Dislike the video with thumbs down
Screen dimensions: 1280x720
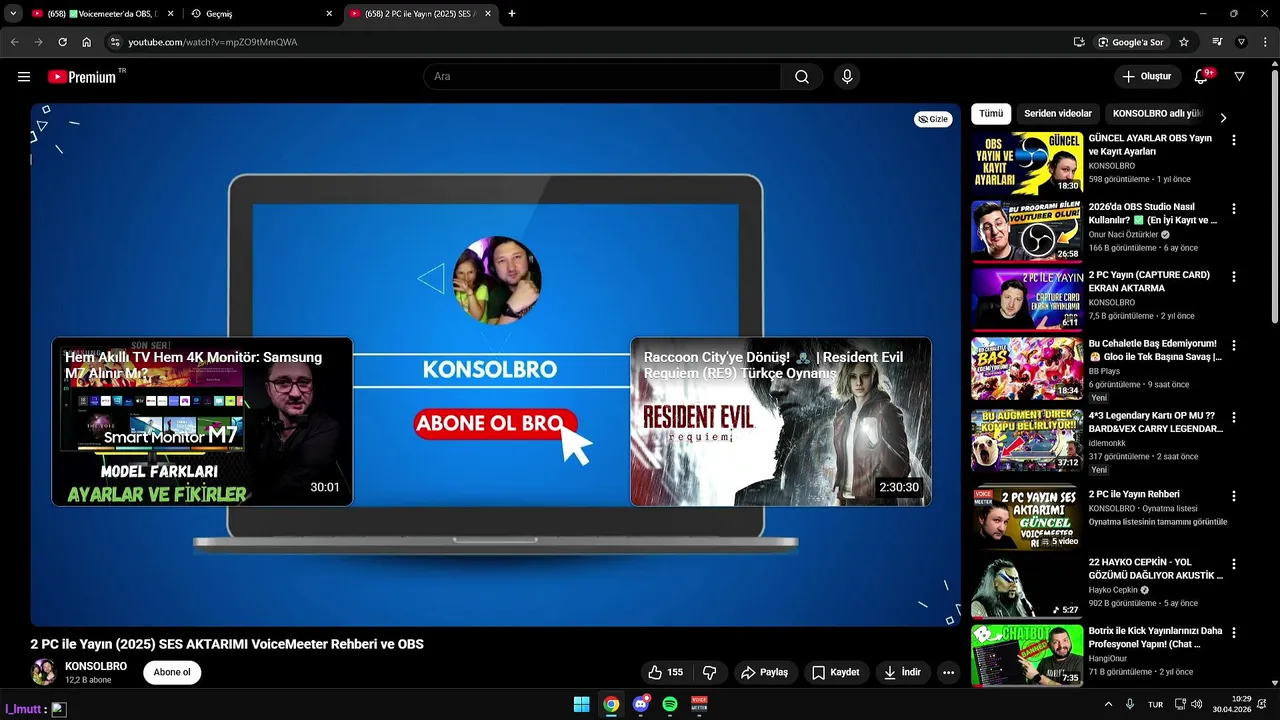tap(710, 672)
